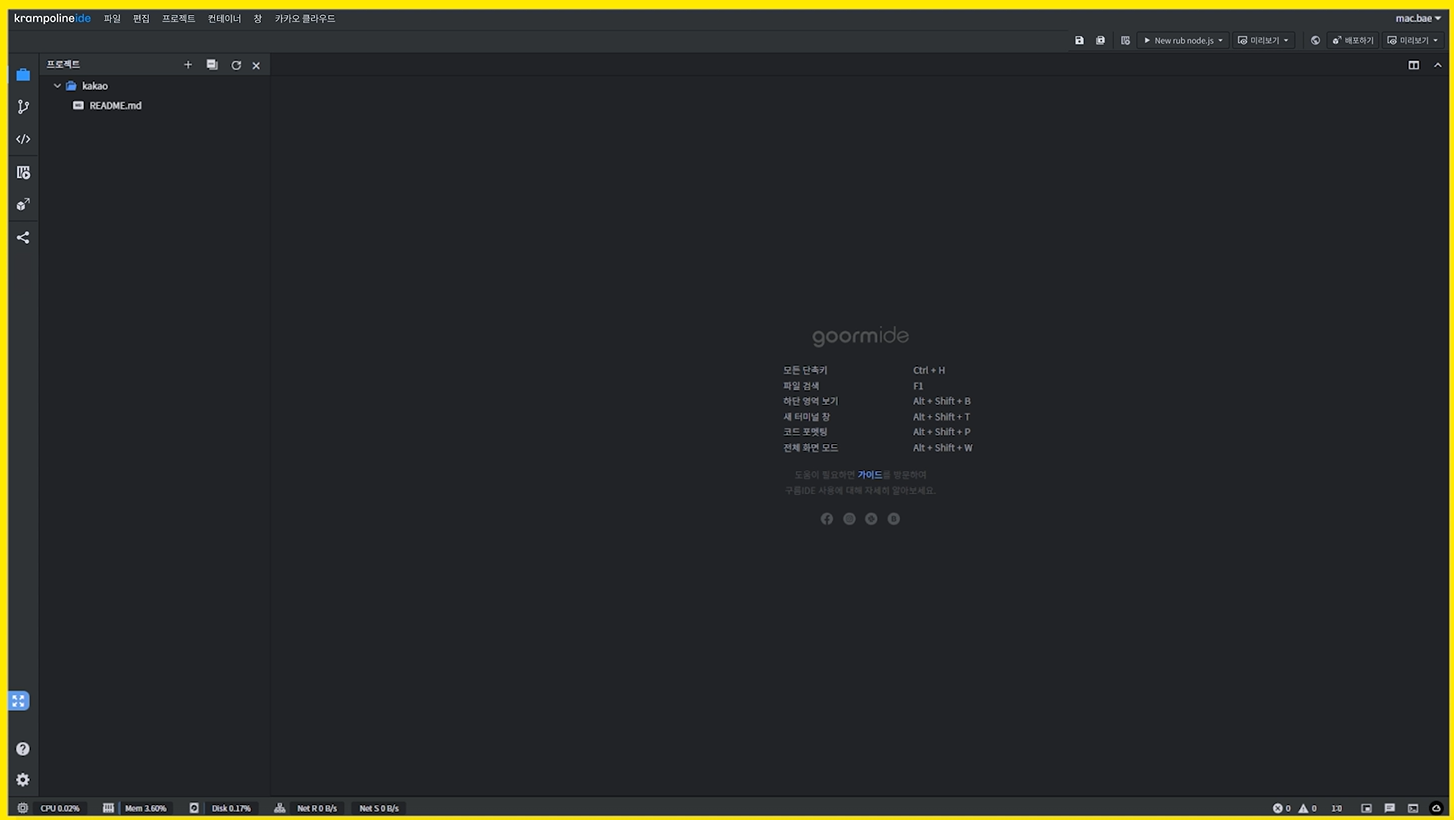
Task: Click the 새 터미널 창 shortcut row
Action: (878, 417)
